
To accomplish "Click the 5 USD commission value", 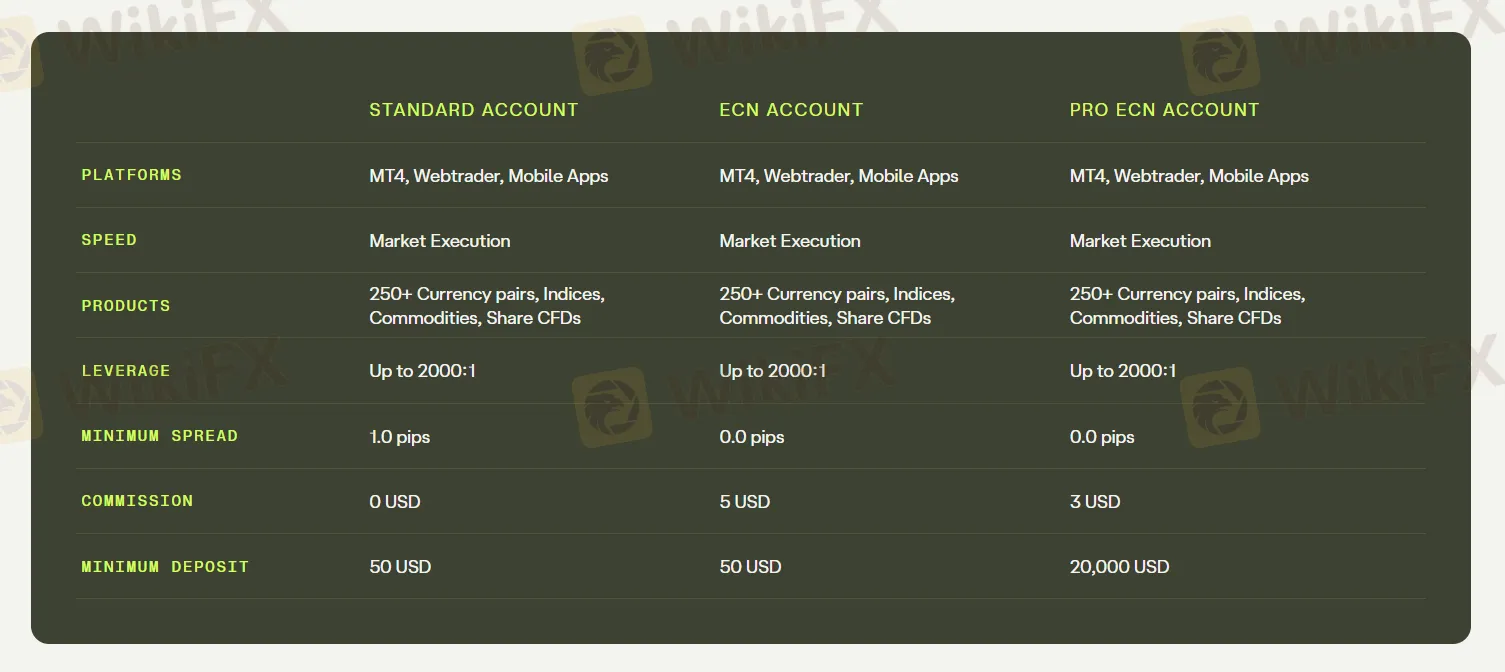I will click(744, 502).
